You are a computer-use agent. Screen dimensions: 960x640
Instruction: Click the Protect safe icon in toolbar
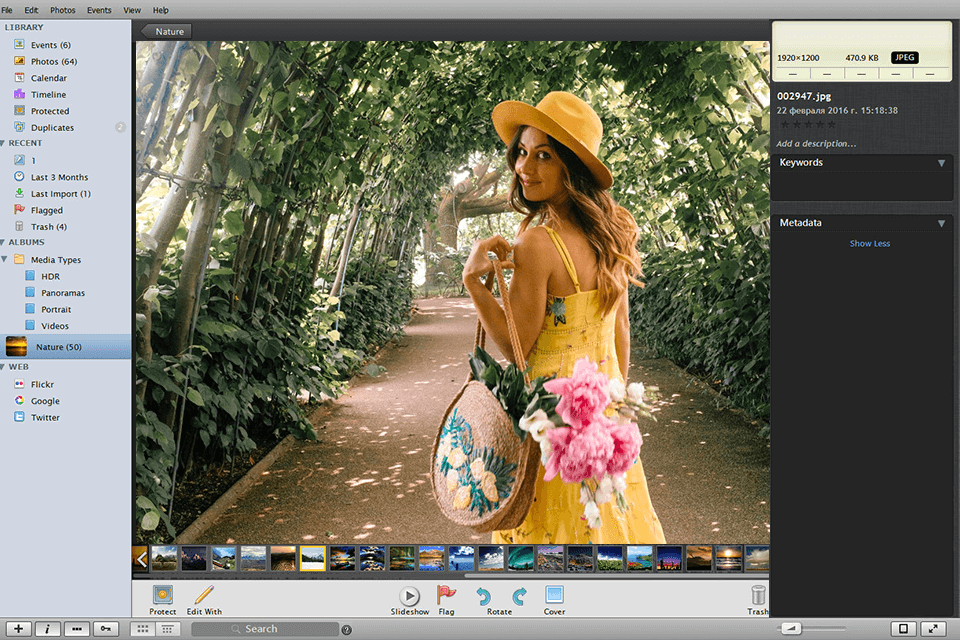(162, 593)
